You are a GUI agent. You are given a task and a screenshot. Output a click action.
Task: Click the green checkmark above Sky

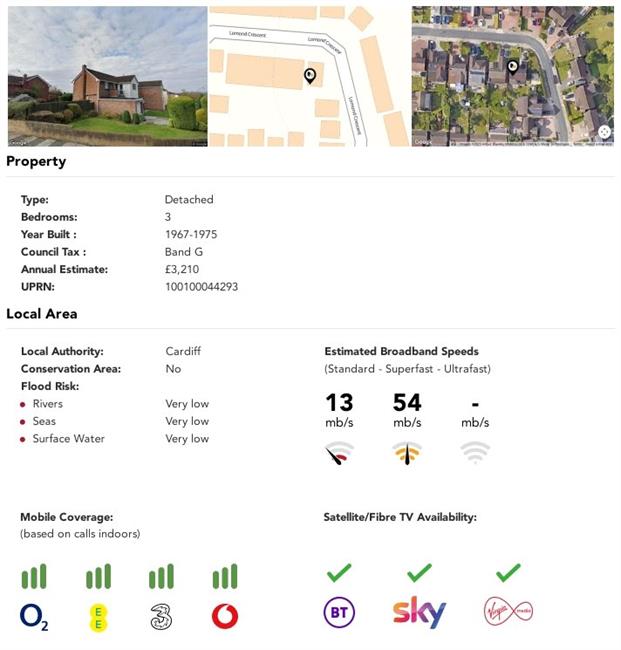point(419,572)
